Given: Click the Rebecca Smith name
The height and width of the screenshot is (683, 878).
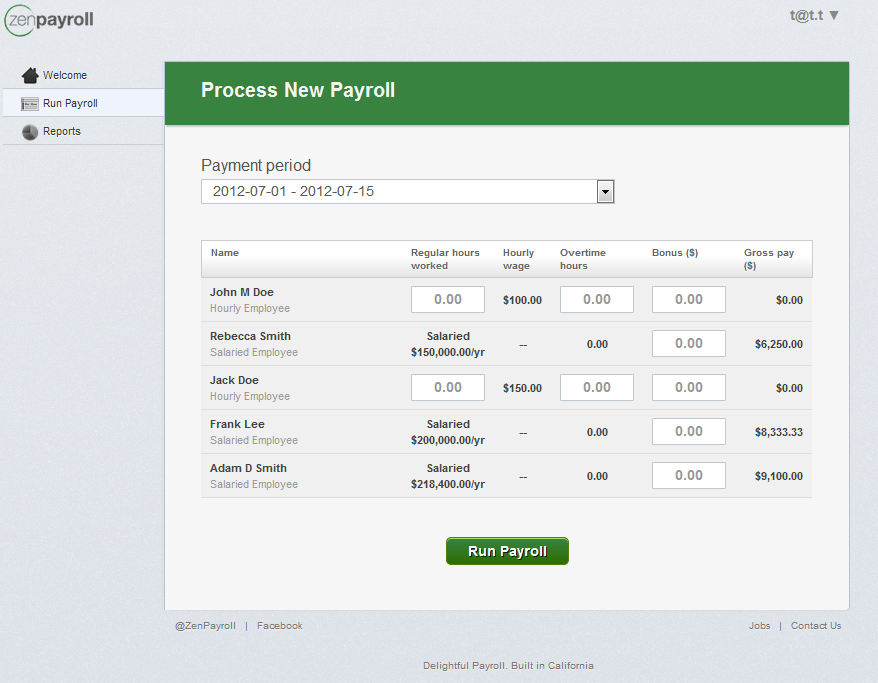Looking at the screenshot, I should click(250, 336).
